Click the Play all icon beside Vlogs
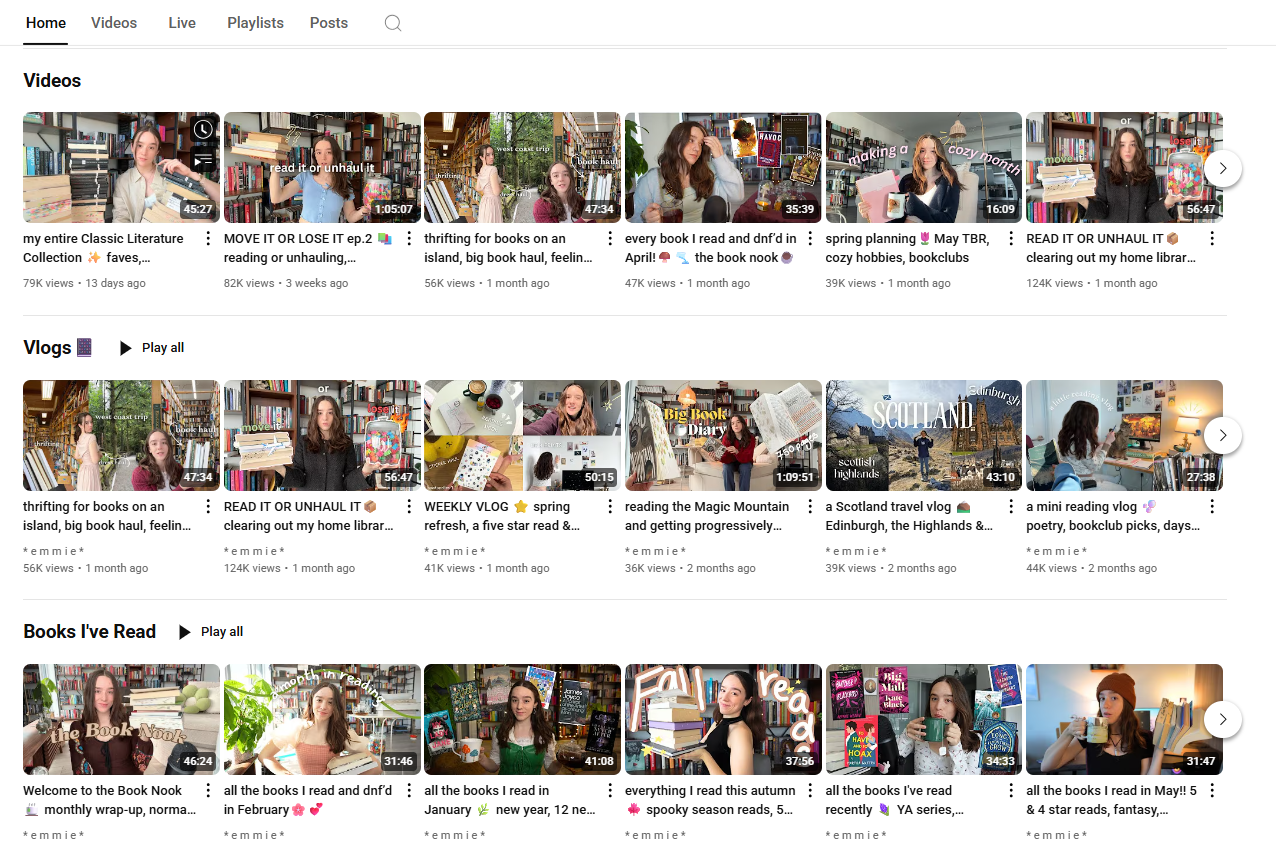The height and width of the screenshot is (846, 1276). tap(124, 347)
